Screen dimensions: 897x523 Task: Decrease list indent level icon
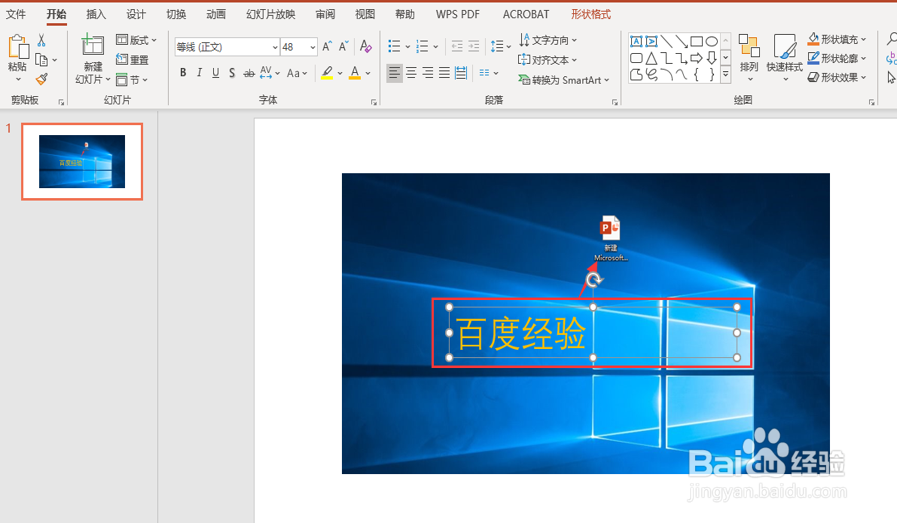click(457, 46)
